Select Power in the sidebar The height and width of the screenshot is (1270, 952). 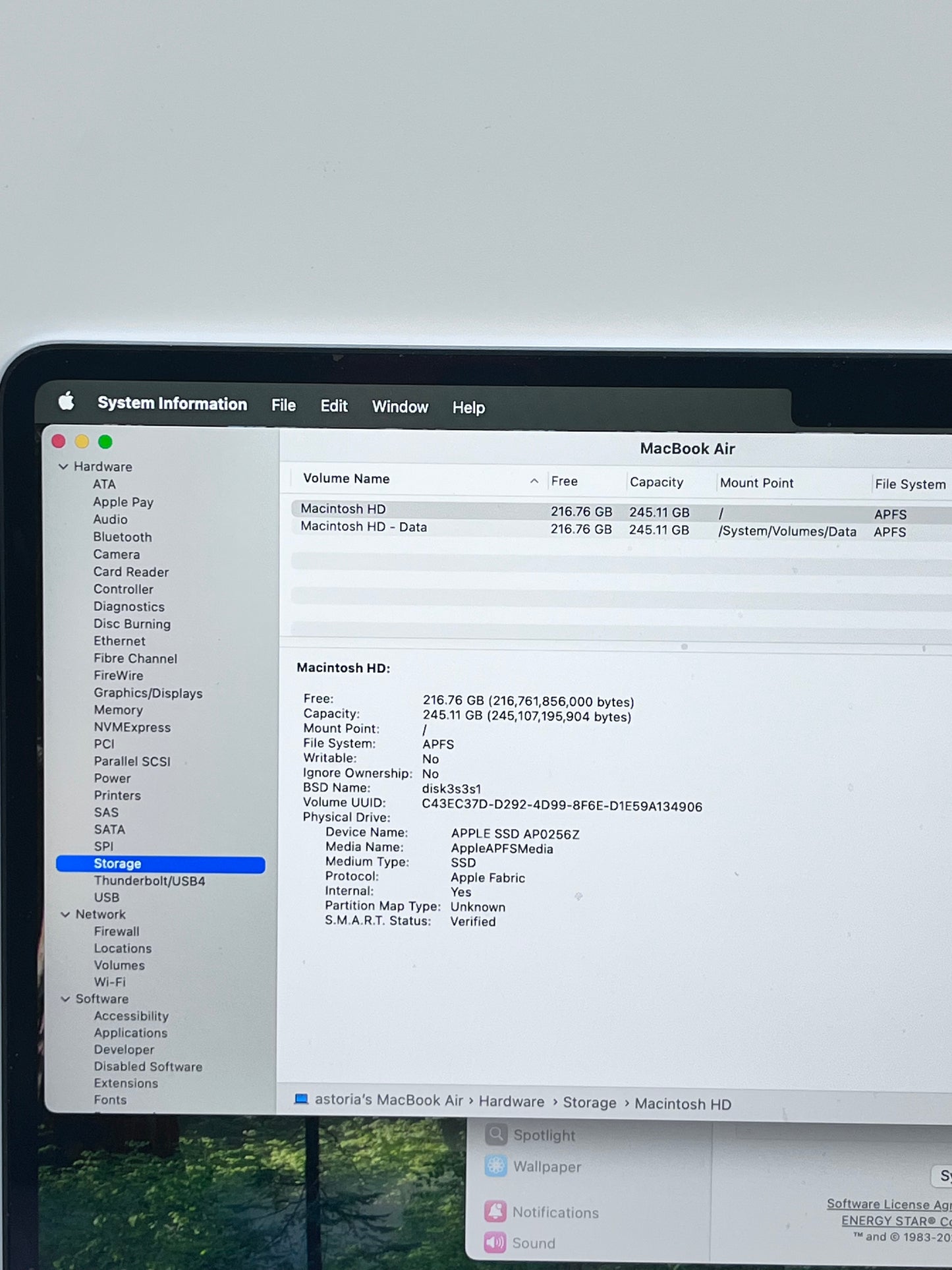112,778
